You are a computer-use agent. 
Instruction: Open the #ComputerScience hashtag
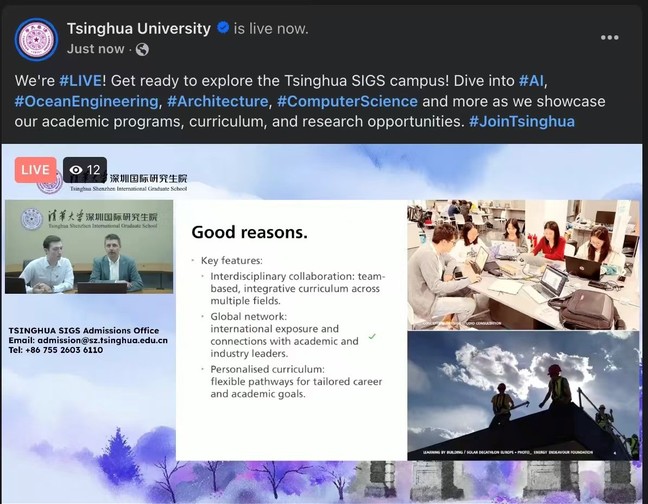coord(347,101)
